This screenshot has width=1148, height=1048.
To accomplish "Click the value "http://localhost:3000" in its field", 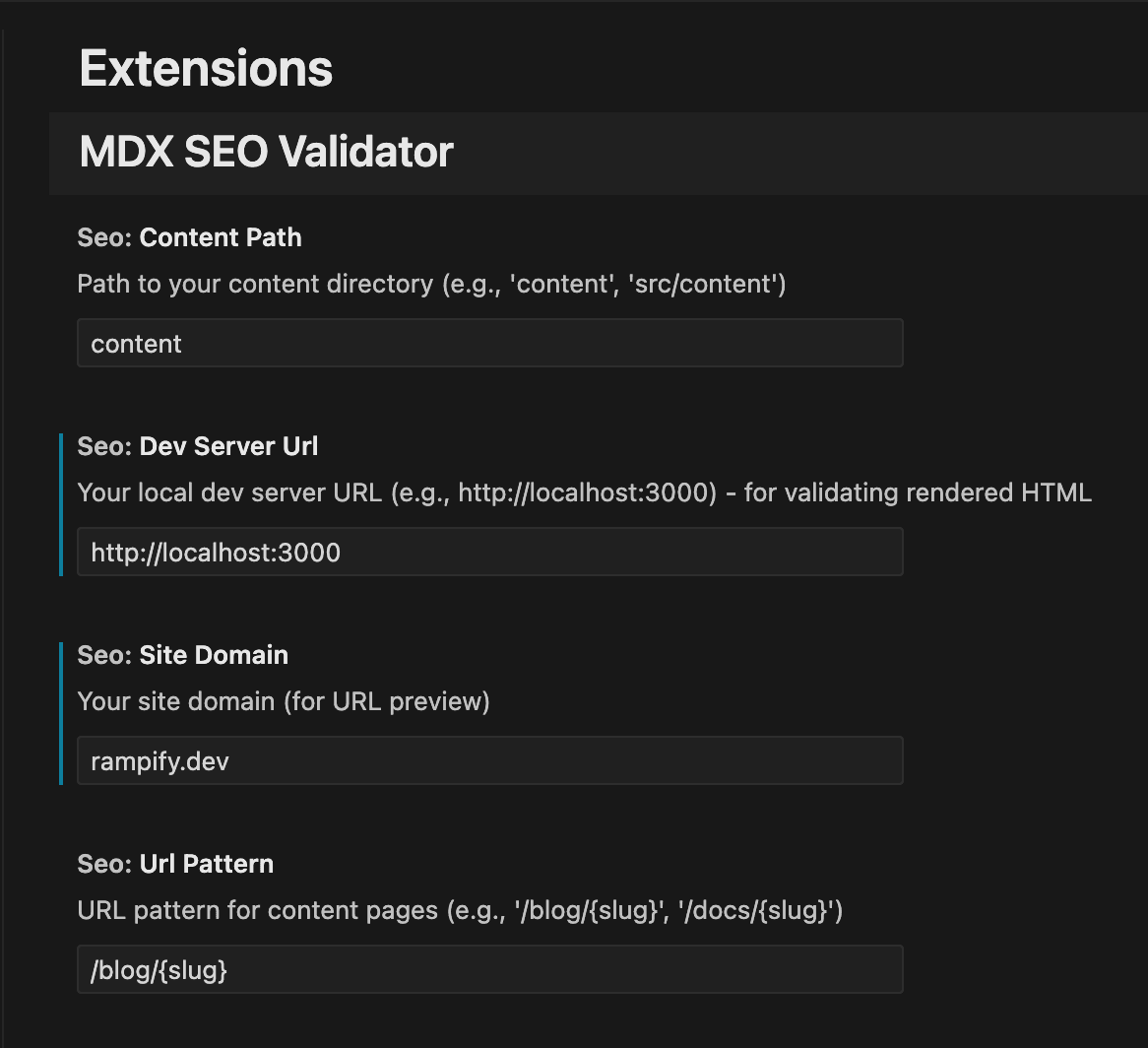I will (x=215, y=552).
